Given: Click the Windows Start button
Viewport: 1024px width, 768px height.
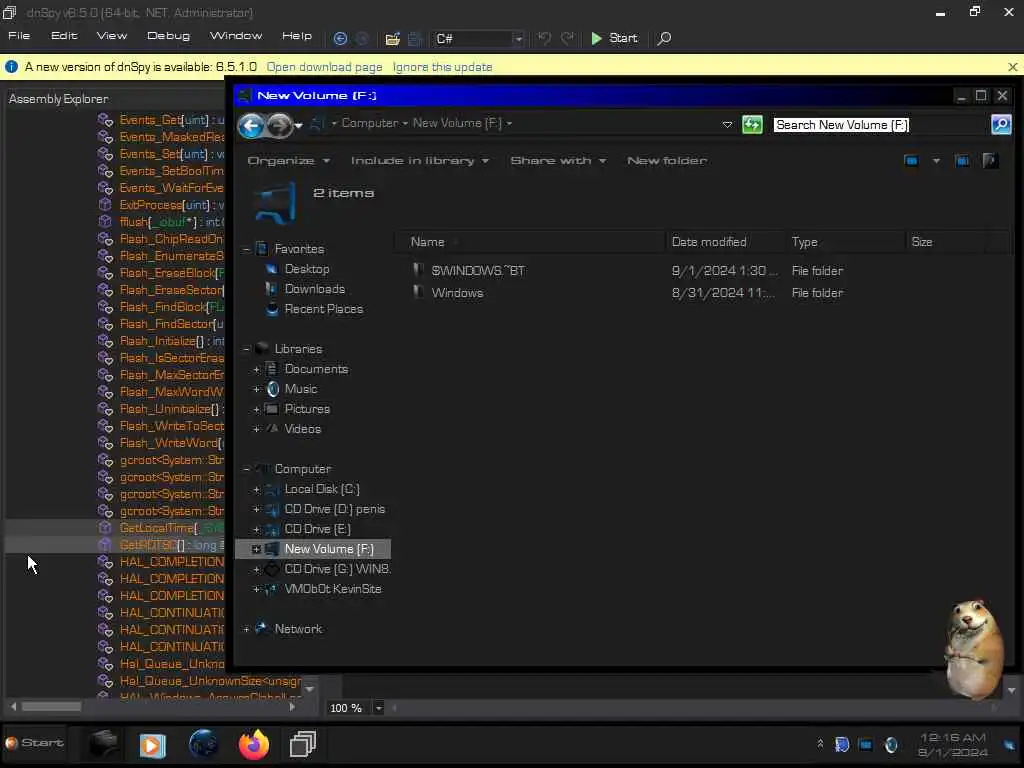Looking at the screenshot, I should pos(34,743).
